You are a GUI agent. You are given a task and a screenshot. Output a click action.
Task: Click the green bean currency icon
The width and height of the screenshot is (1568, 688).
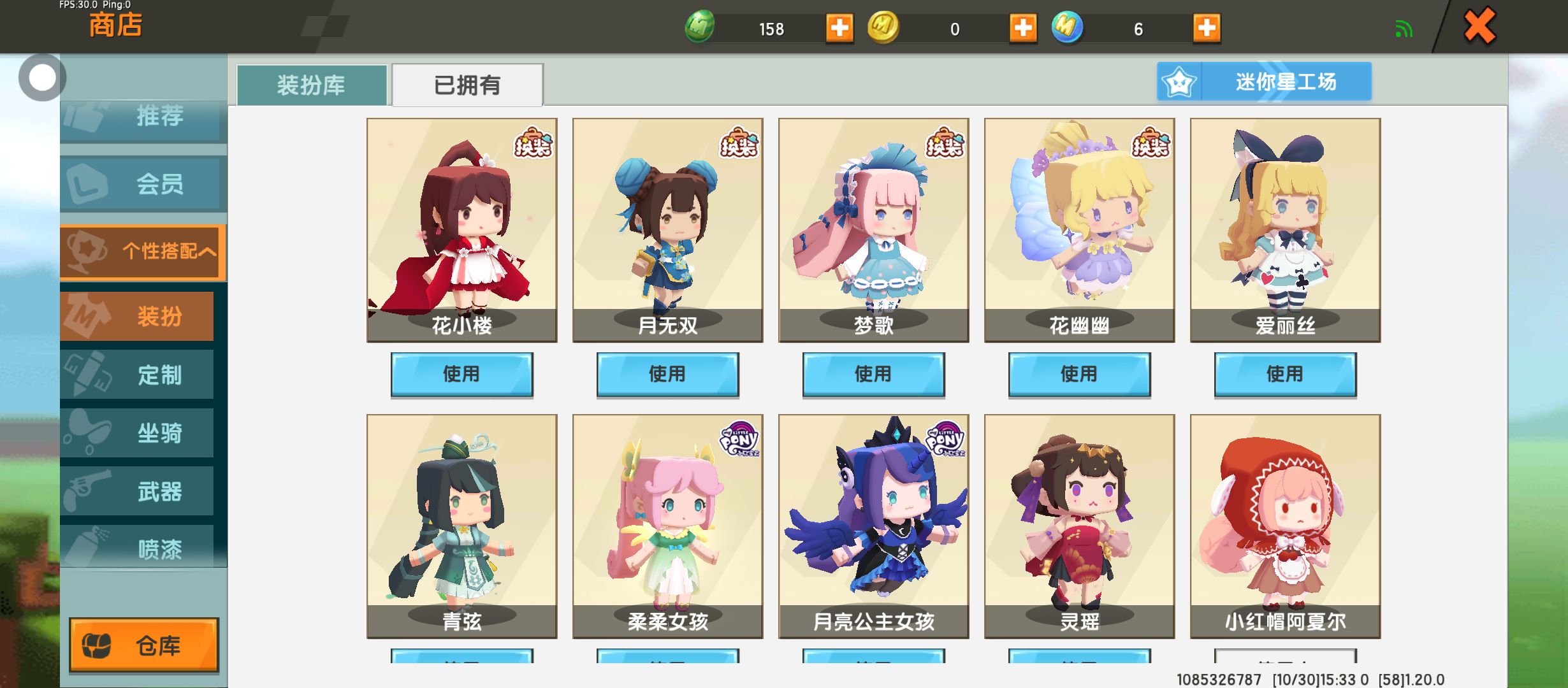coord(699,28)
